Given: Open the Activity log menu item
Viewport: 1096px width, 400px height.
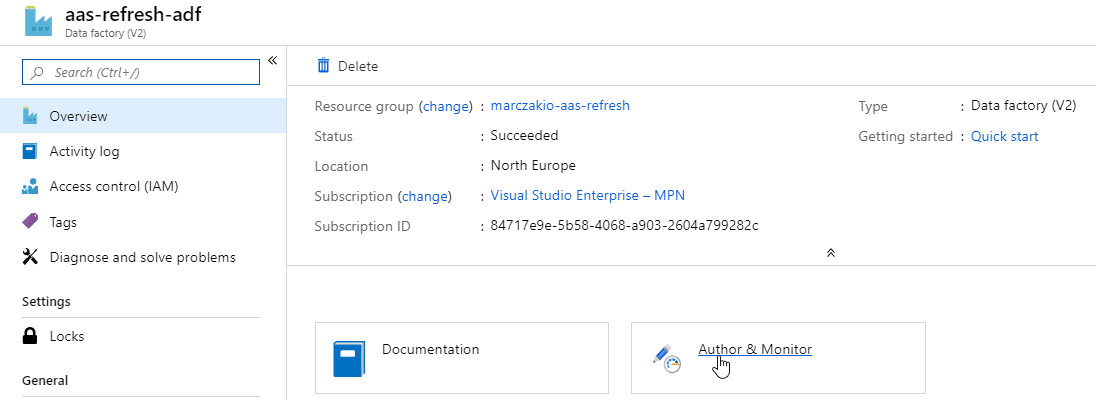Looking at the screenshot, I should 84,152.
